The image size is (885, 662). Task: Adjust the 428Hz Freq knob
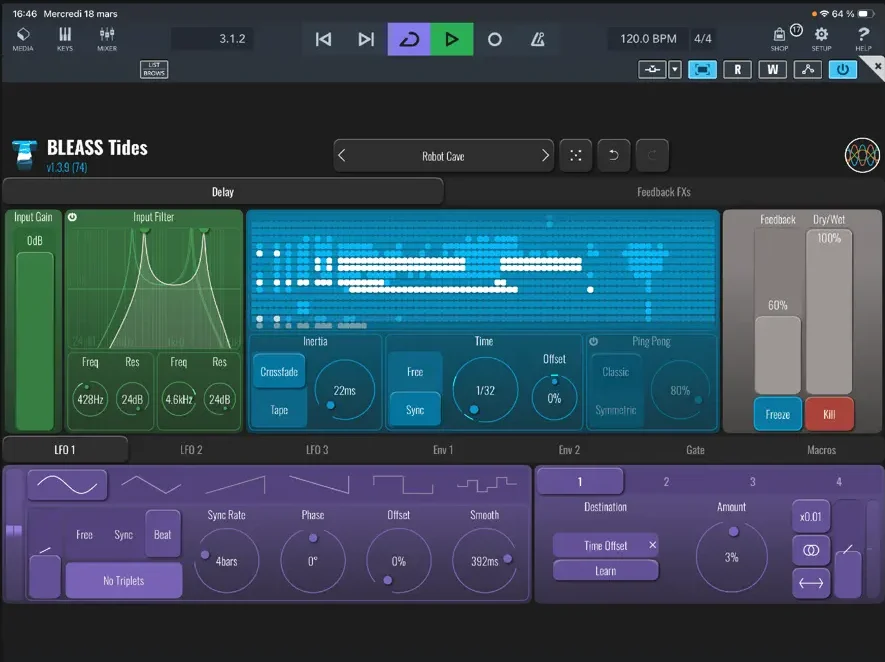click(x=90, y=400)
